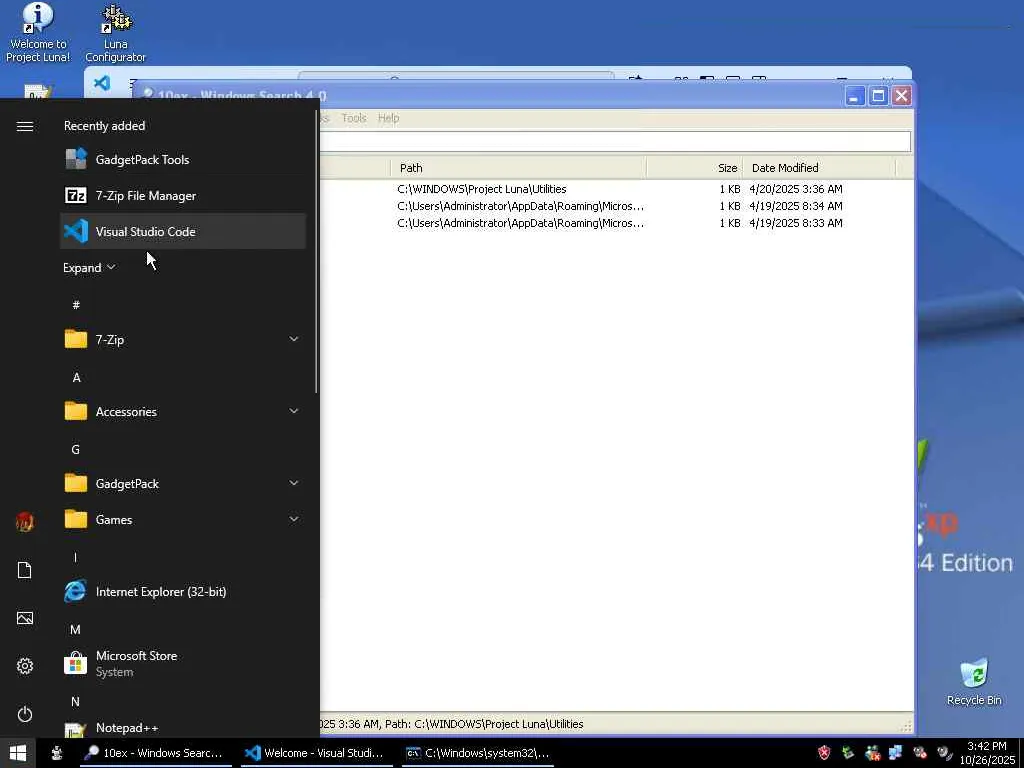Expand the 7-Zip folder chevron

click(294, 339)
